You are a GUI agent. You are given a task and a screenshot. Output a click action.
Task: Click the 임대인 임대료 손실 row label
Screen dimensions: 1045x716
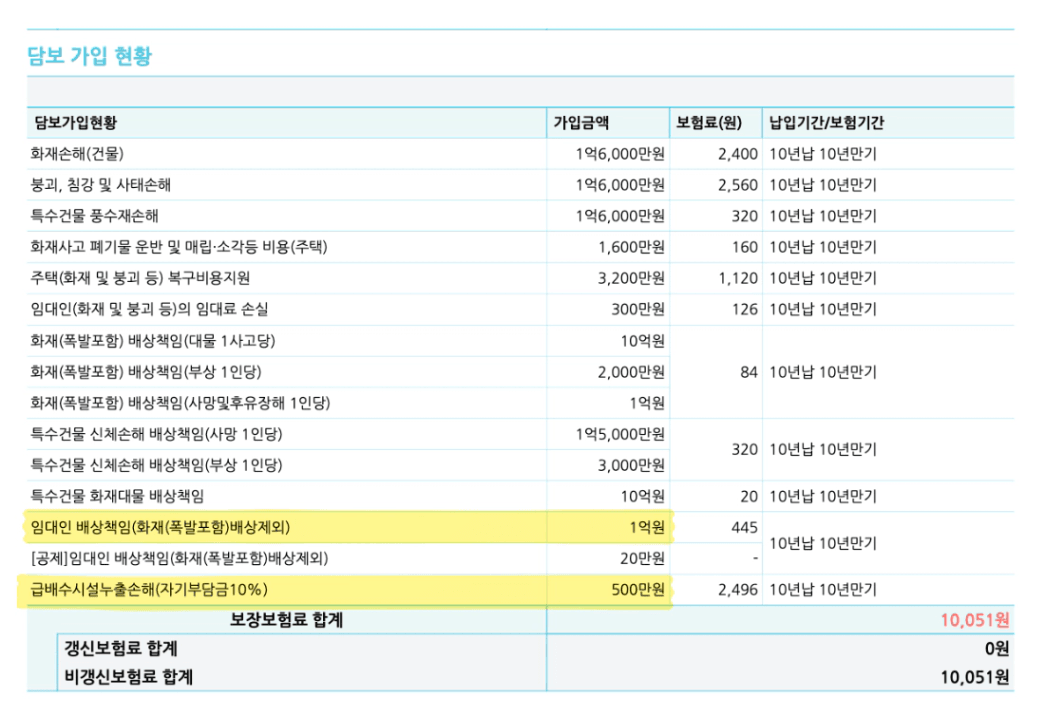tap(149, 309)
